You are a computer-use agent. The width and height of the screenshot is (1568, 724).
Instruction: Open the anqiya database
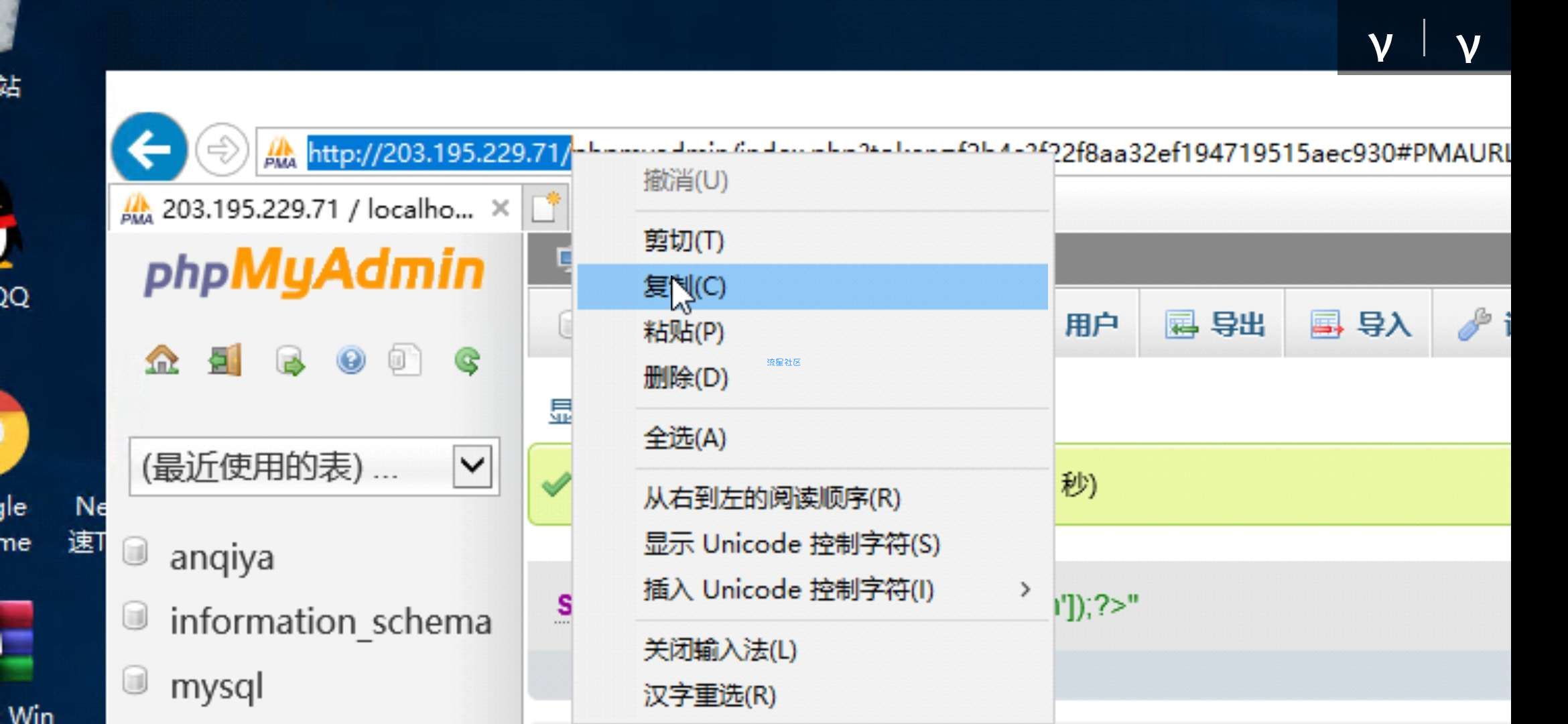click(x=222, y=558)
